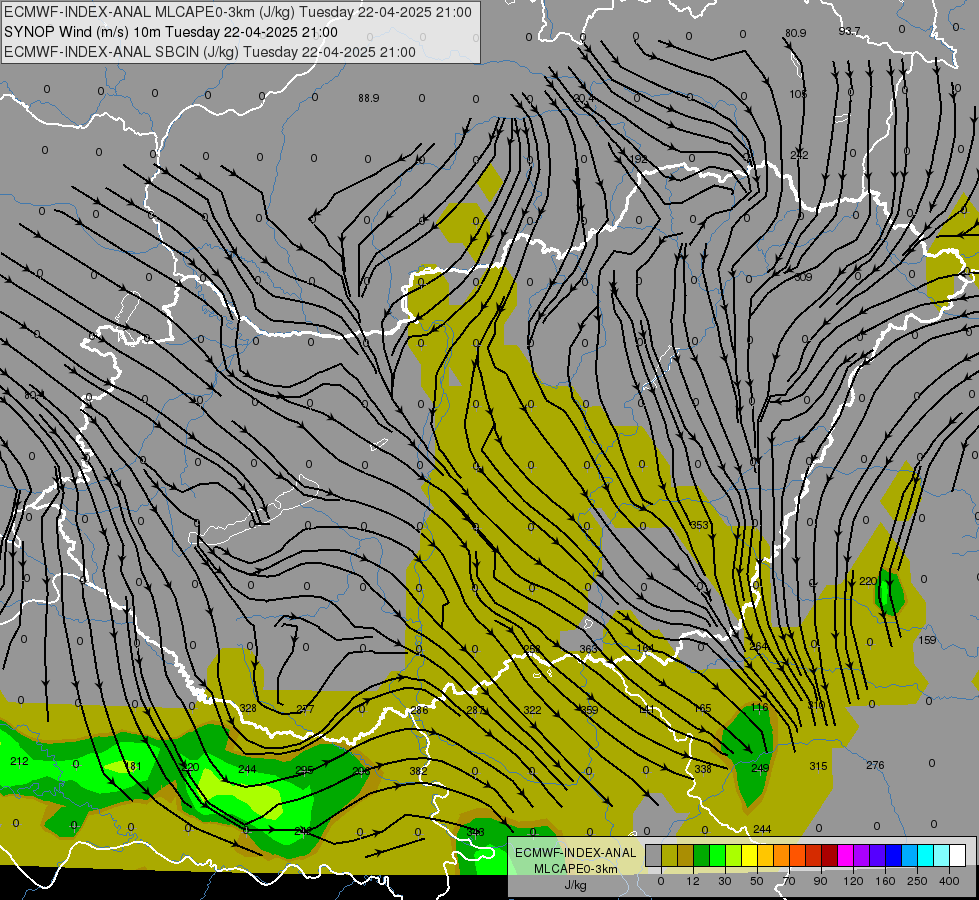Image resolution: width=979 pixels, height=900 pixels.
Task: Click the dark maroon red legend swatch
Action: (x=830, y=855)
